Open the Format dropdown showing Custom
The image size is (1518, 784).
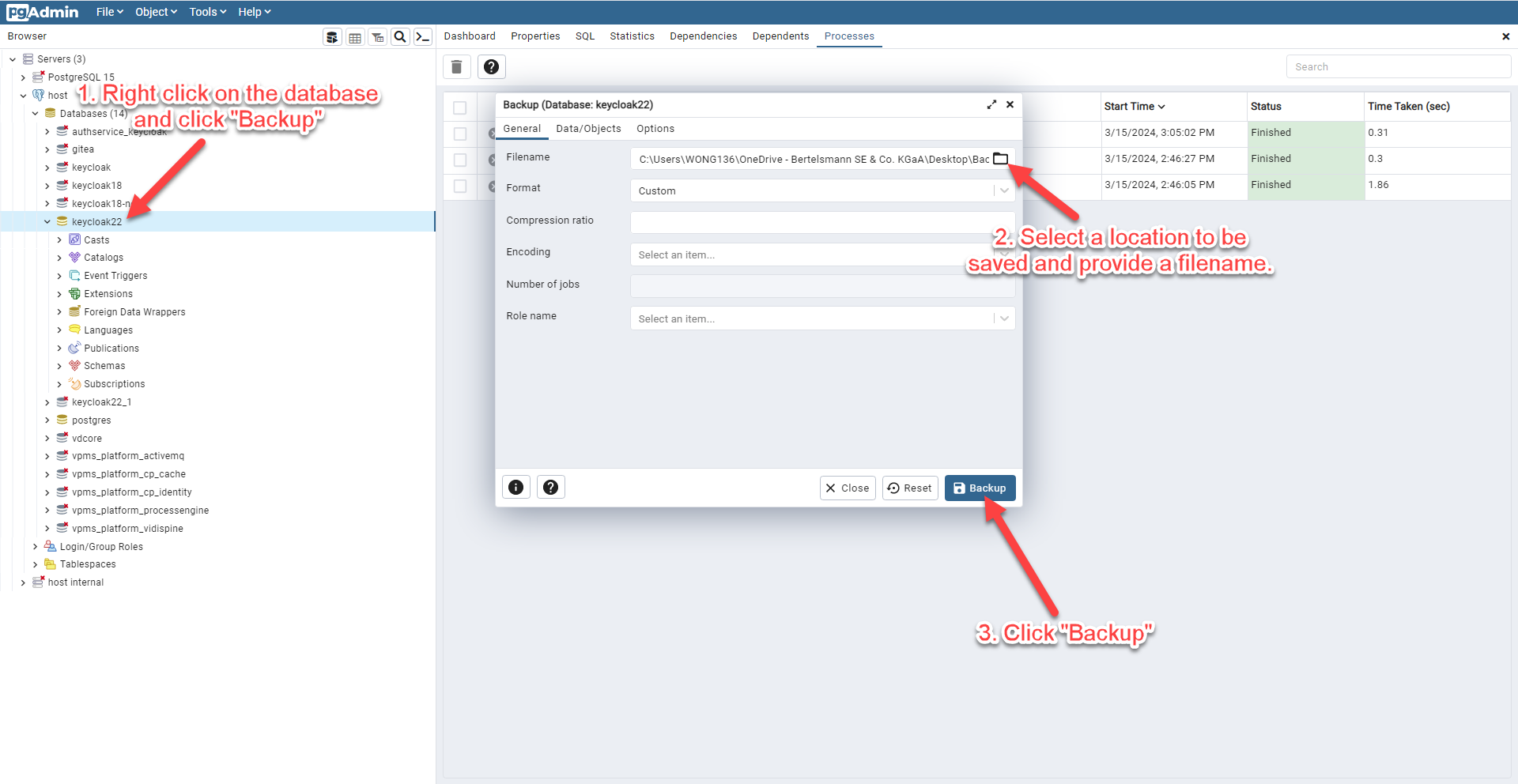click(x=822, y=191)
